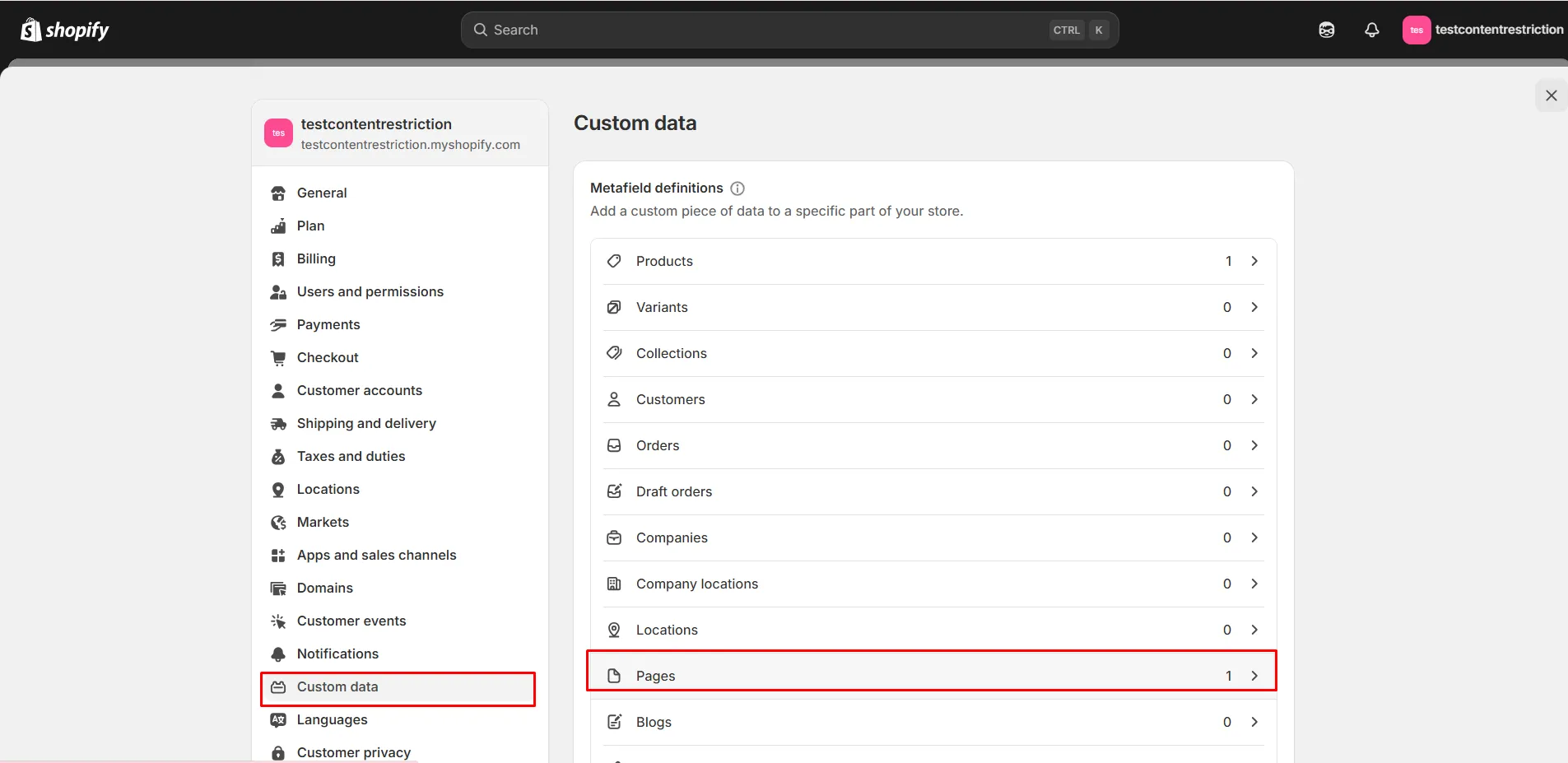1568x763 pixels.
Task: Open the notifications bell icon
Action: 1371,30
